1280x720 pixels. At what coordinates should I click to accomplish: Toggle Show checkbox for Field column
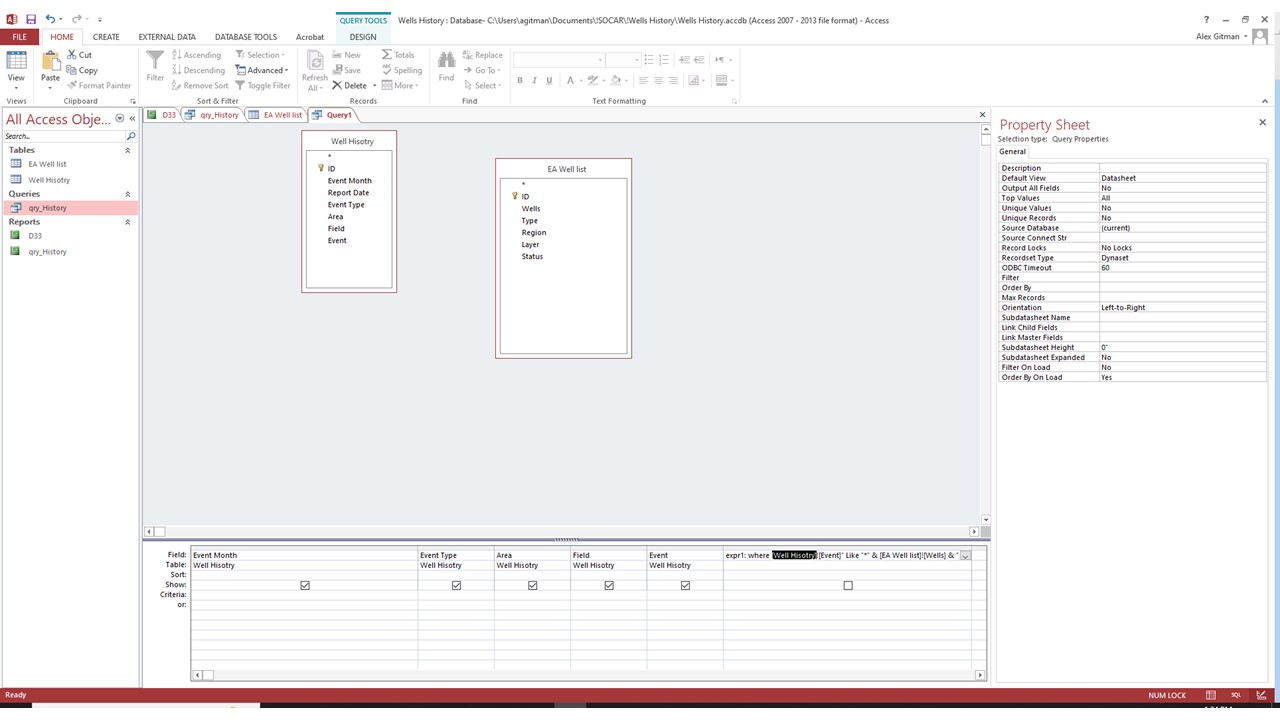coord(609,585)
